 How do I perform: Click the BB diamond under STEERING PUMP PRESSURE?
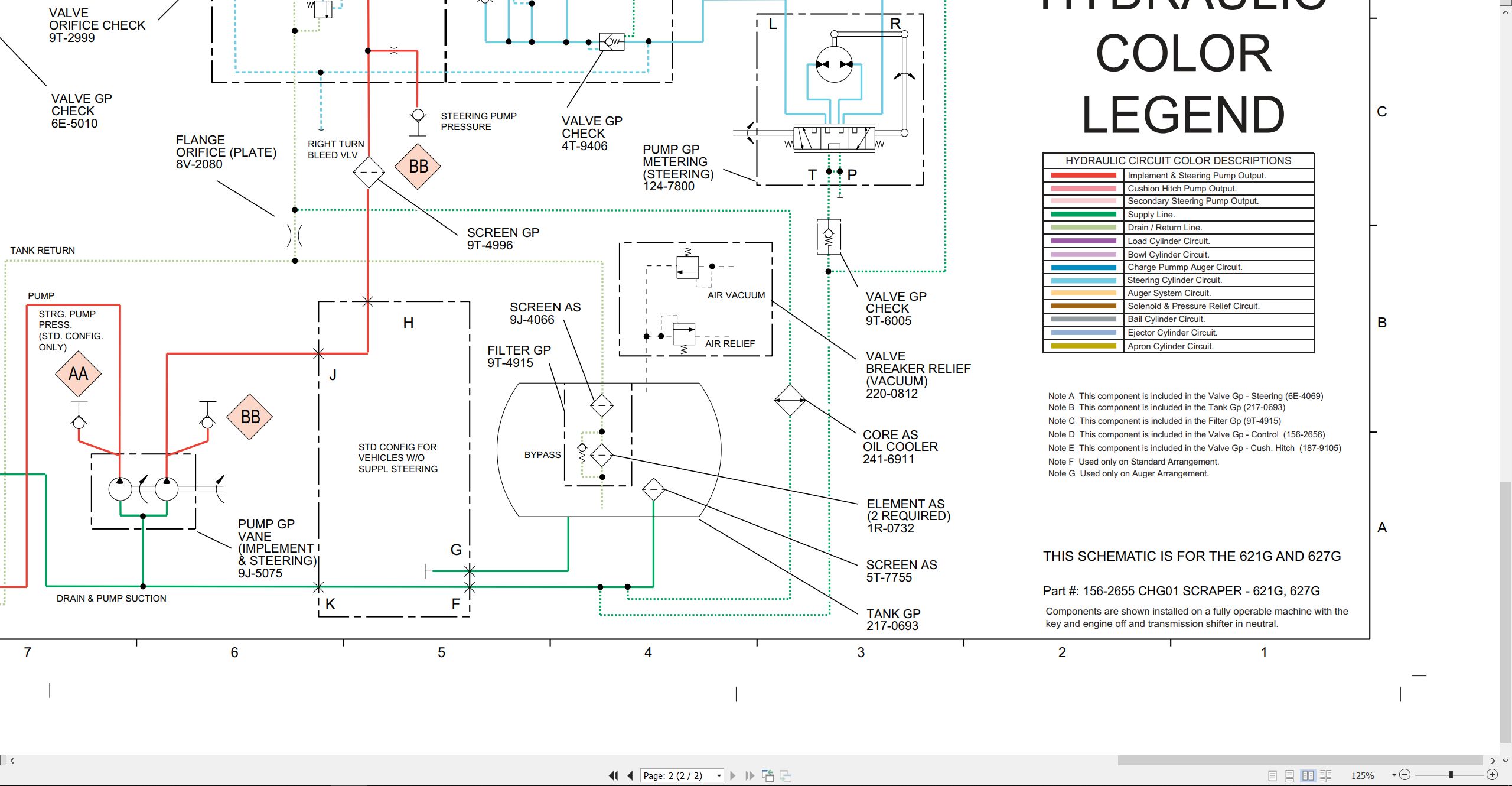tap(418, 166)
